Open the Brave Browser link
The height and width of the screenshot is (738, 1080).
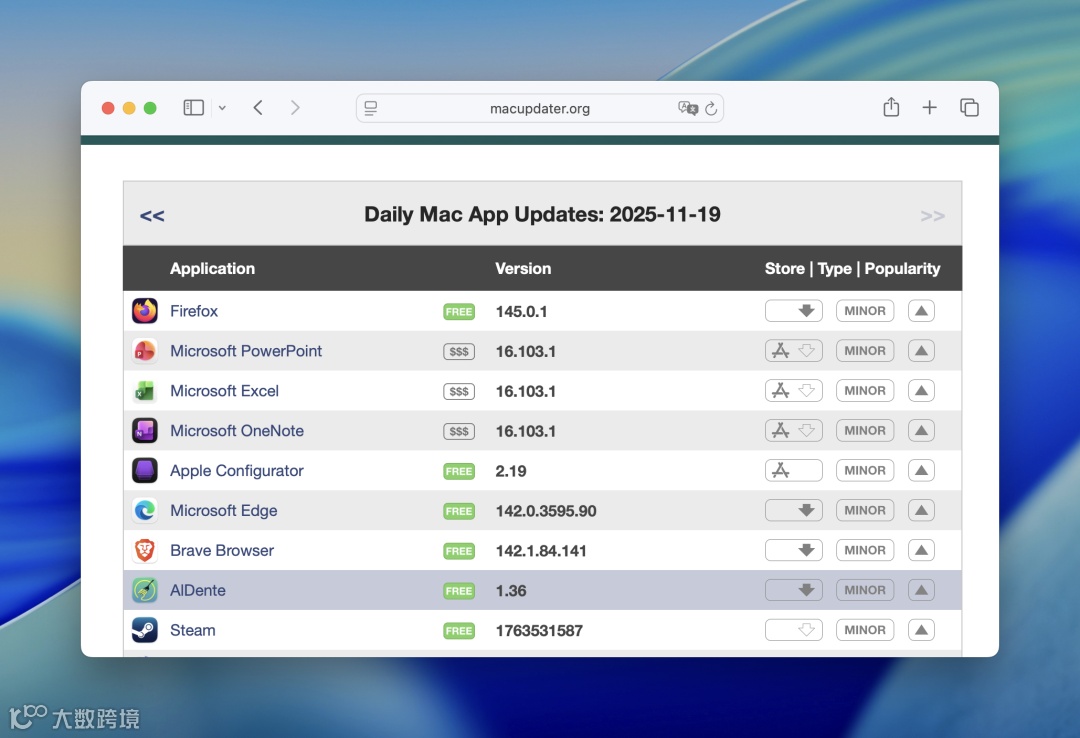pyautogui.click(x=222, y=551)
